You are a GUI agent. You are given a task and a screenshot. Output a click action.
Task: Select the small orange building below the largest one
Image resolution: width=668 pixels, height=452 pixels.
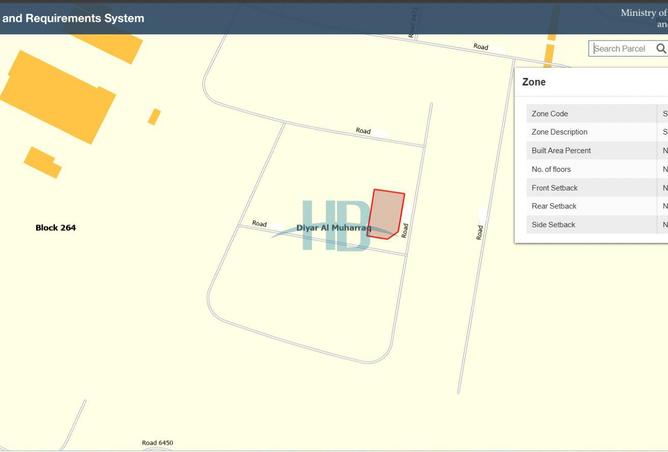coord(43,161)
